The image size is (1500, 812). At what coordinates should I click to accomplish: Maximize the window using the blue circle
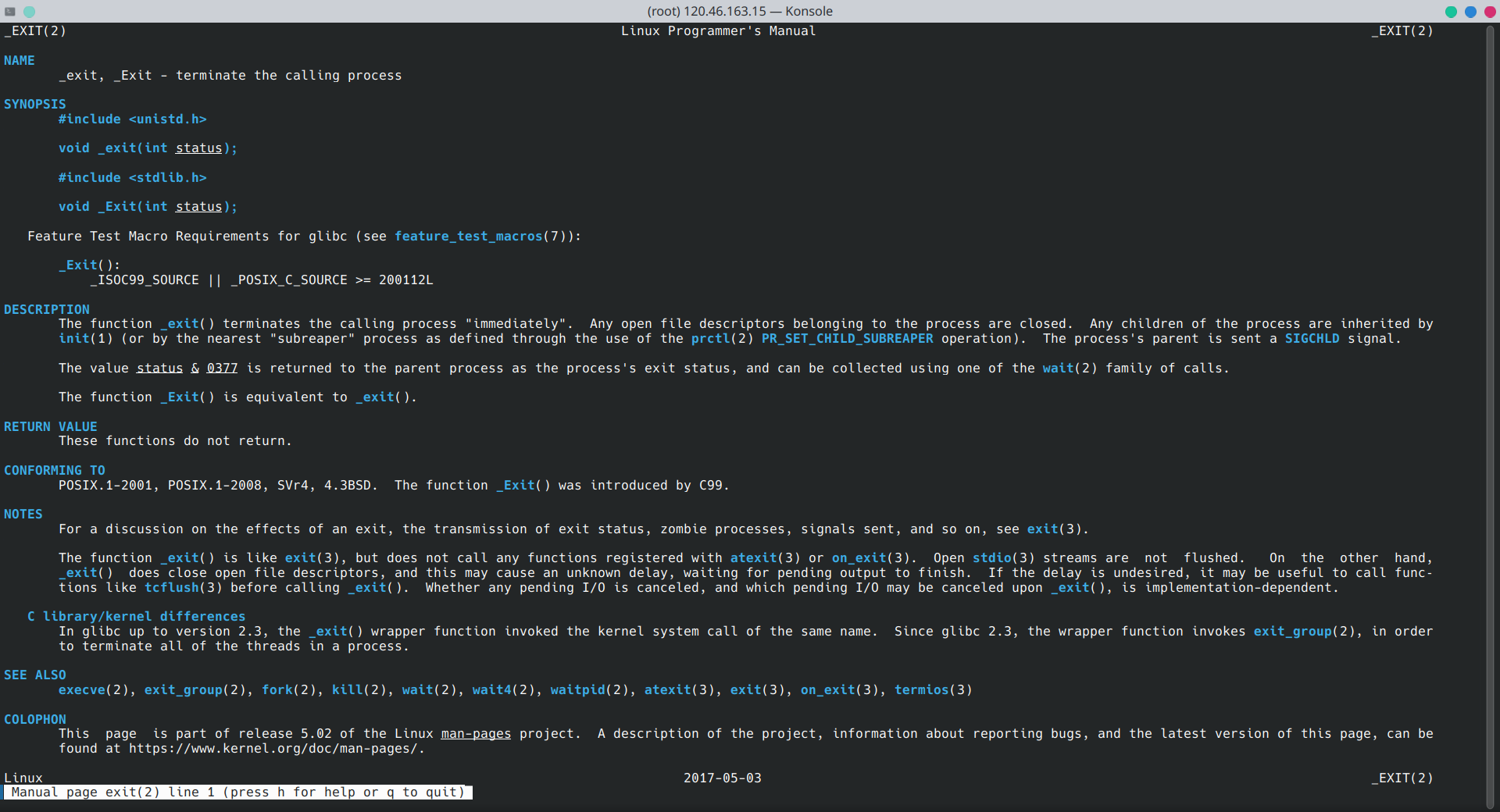[1470, 12]
